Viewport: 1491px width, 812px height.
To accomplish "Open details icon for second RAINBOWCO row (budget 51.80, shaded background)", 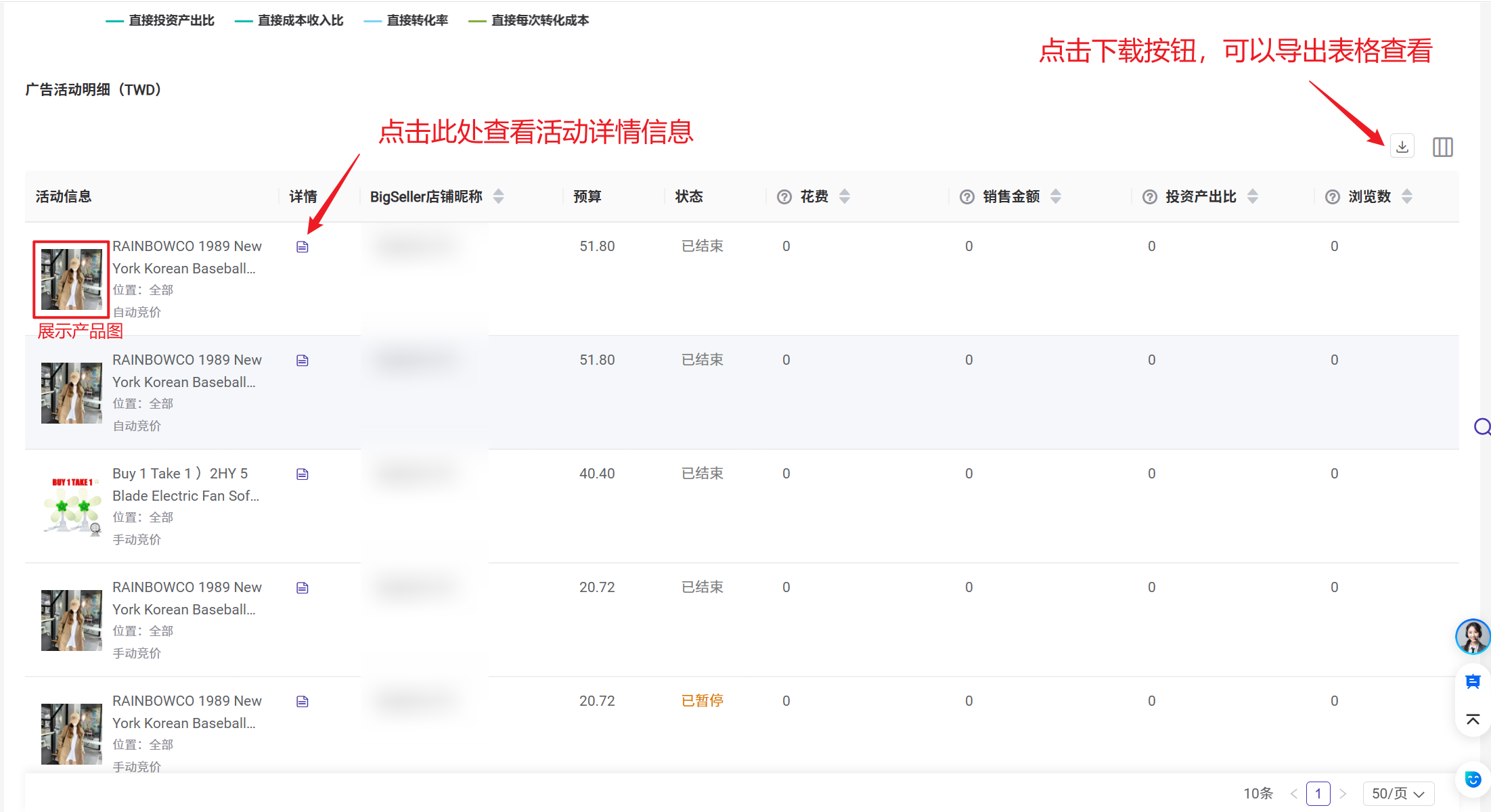I will 303,361.
